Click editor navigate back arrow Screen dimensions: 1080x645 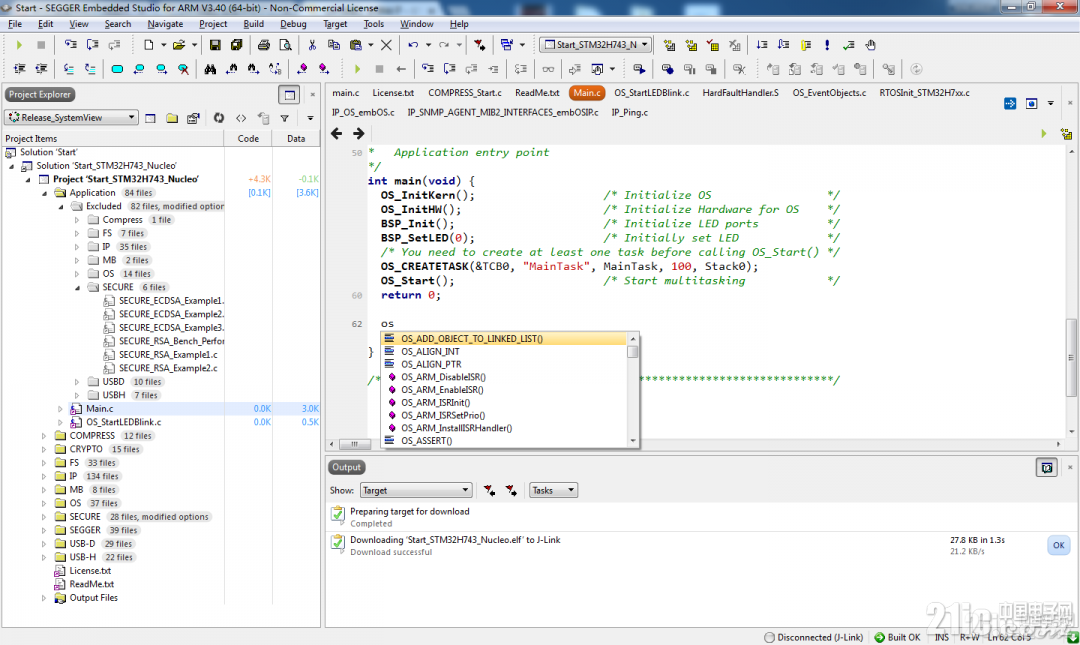(337, 133)
